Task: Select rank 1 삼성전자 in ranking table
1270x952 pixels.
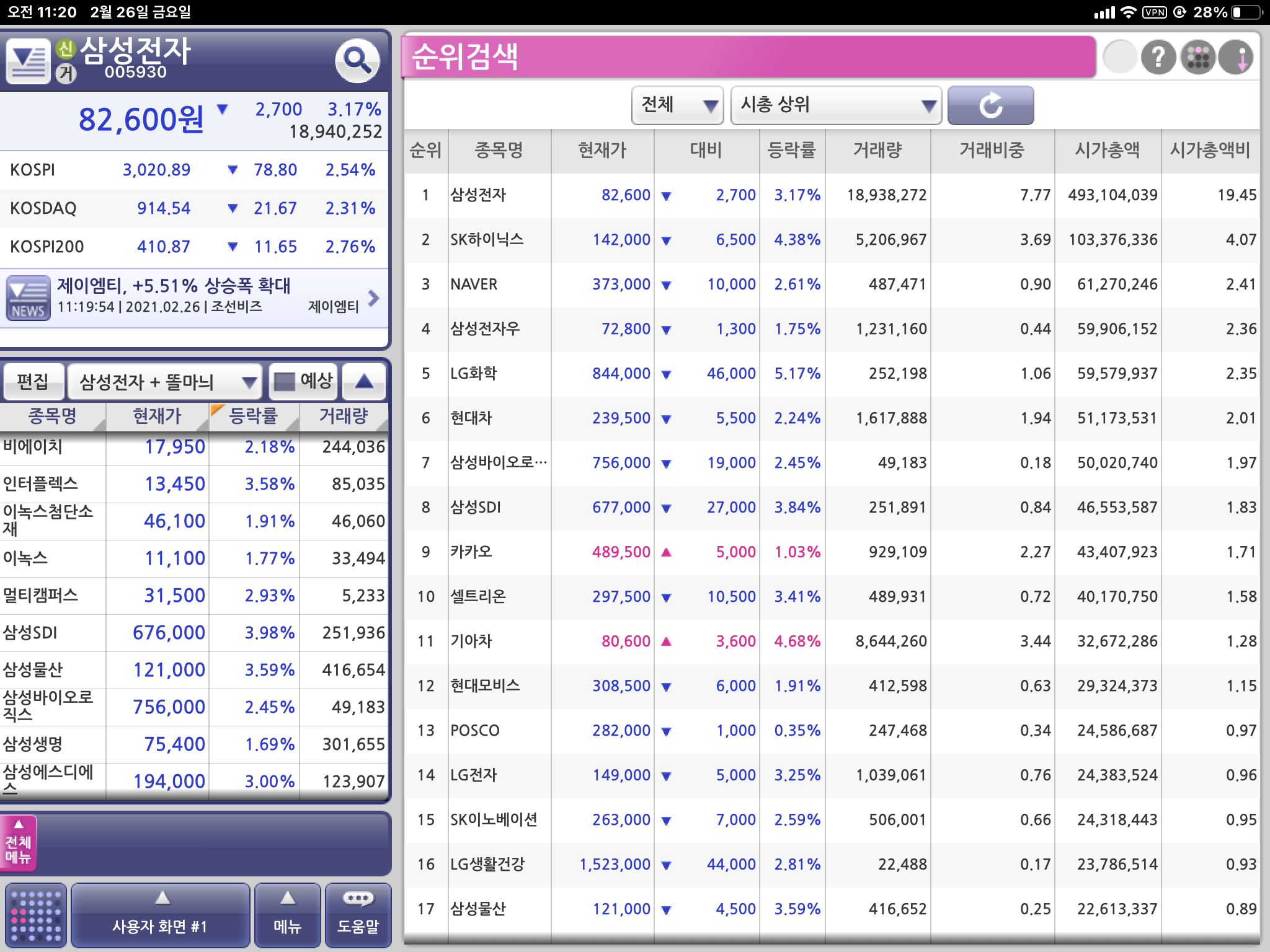Action: (832, 195)
